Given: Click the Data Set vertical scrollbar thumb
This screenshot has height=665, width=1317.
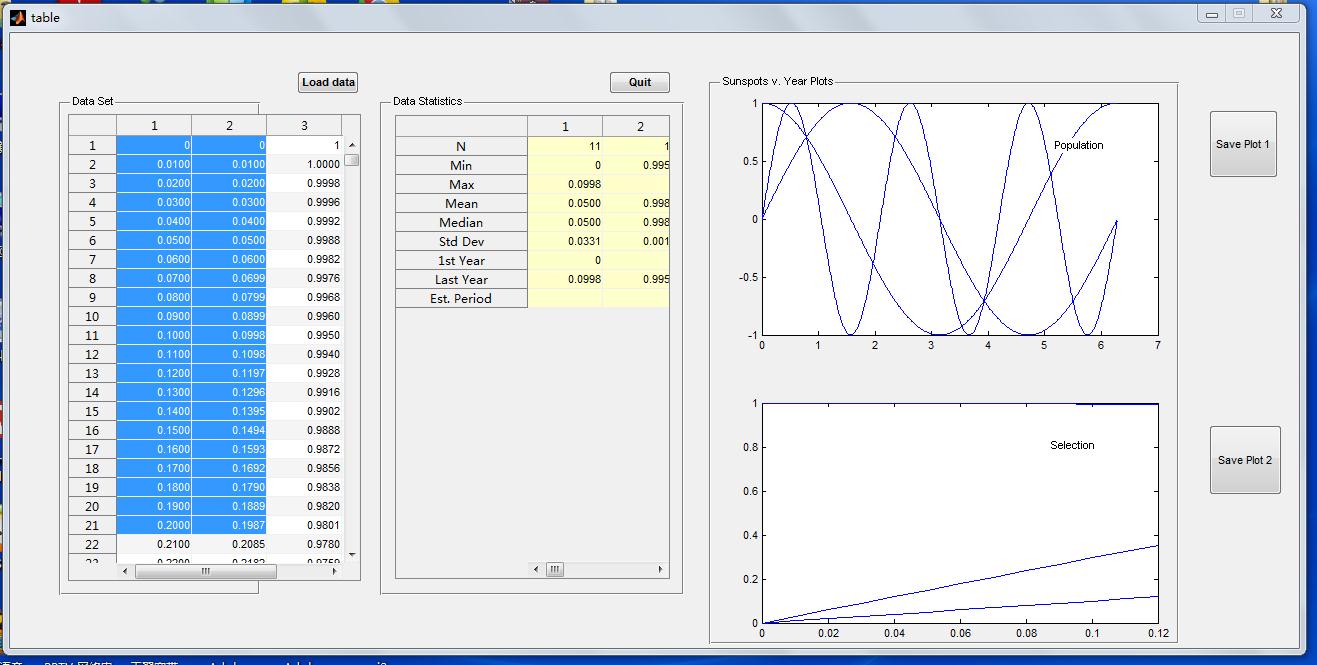Looking at the screenshot, I should (351, 159).
